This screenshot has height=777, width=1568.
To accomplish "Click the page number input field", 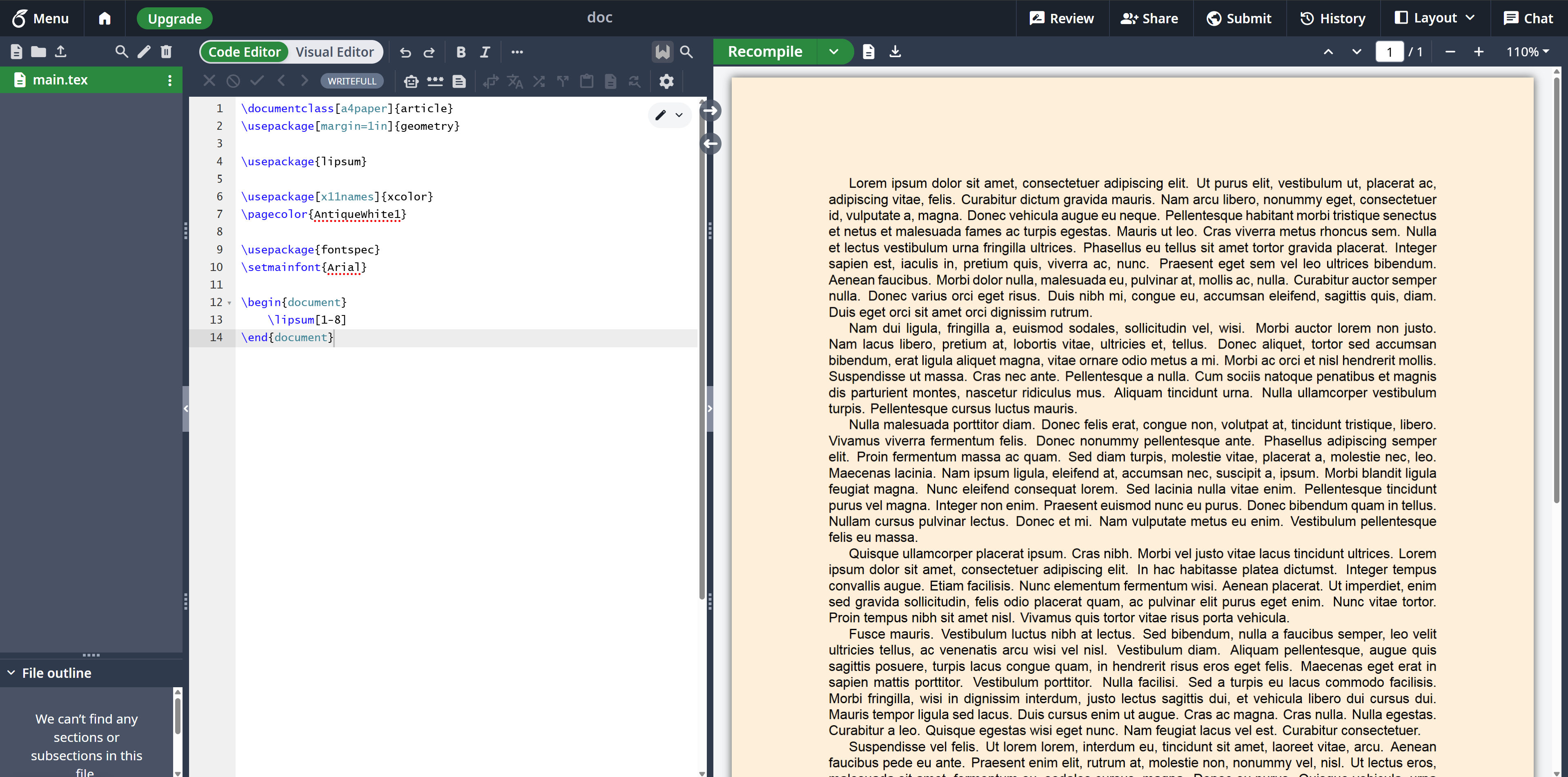I will (1389, 52).
